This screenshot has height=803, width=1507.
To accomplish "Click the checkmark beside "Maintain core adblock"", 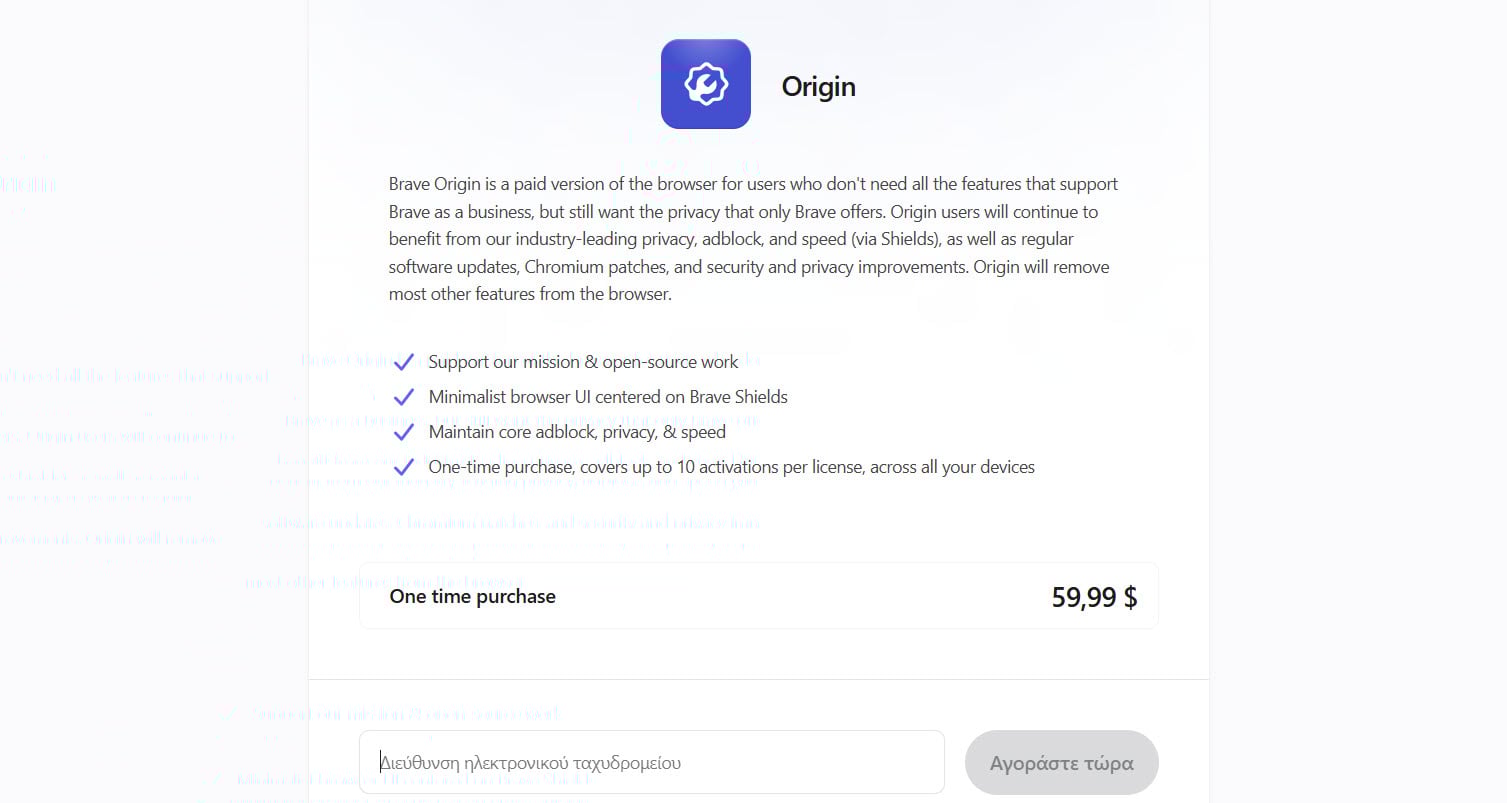I will (x=404, y=432).
